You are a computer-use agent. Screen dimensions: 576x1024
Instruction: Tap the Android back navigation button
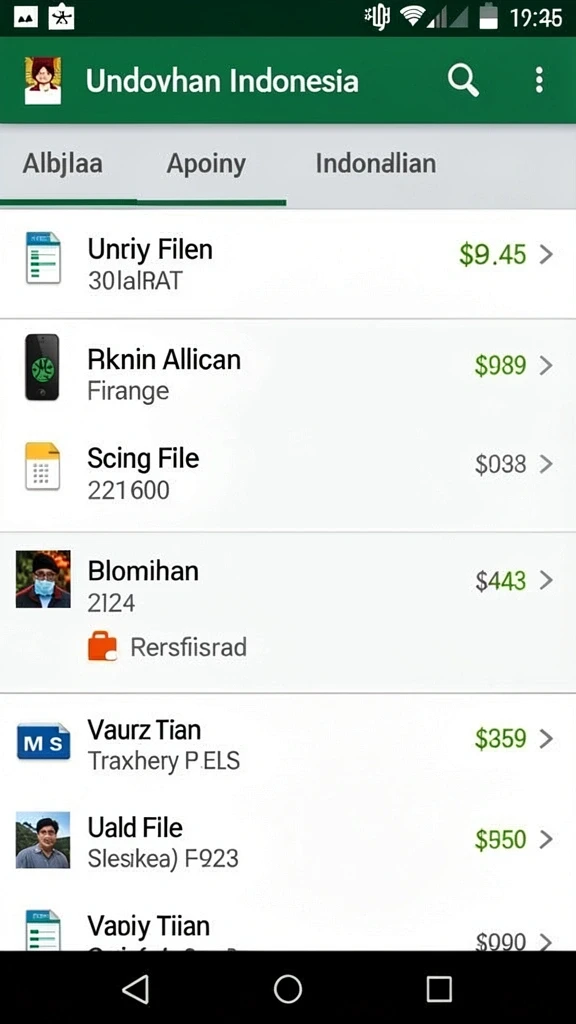[x=136, y=989]
